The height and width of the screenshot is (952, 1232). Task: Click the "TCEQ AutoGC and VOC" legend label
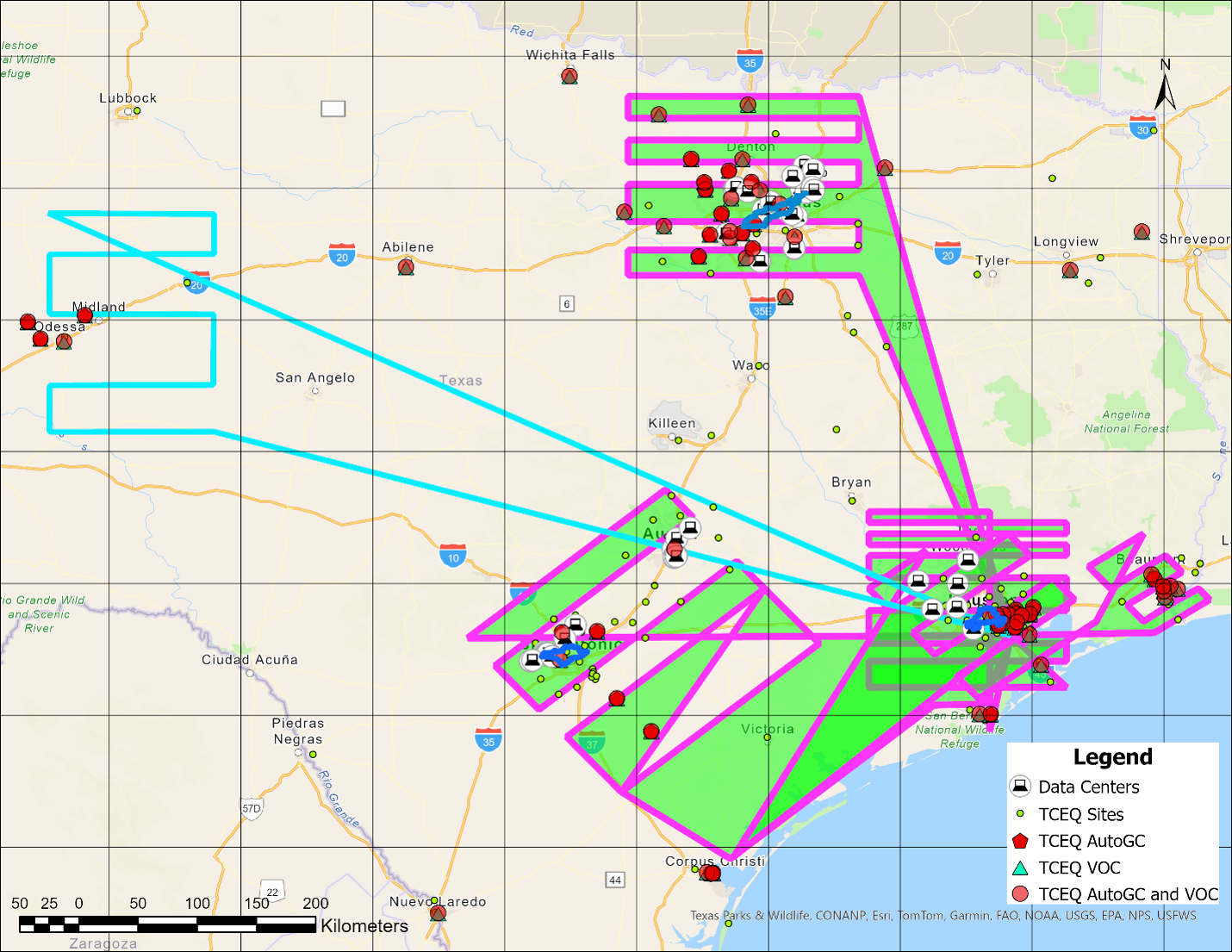[1129, 894]
